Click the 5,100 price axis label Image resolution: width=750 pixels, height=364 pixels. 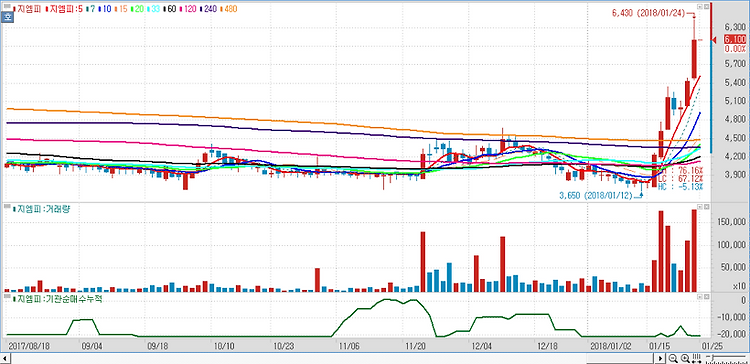click(736, 100)
